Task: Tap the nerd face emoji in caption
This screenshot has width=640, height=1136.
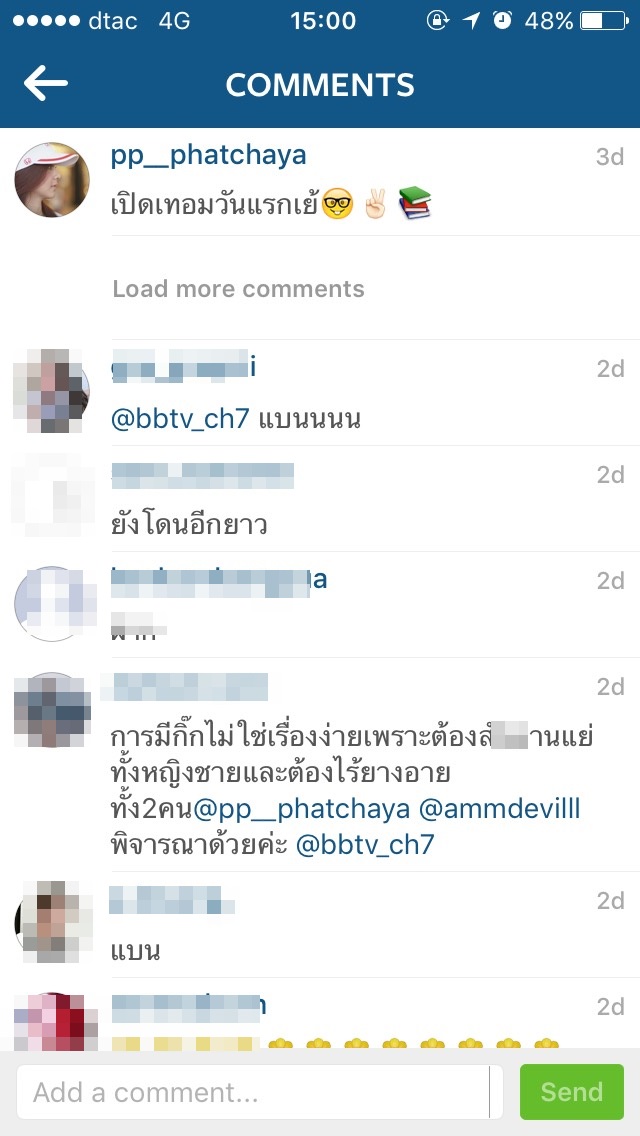Action: pyautogui.click(x=336, y=205)
